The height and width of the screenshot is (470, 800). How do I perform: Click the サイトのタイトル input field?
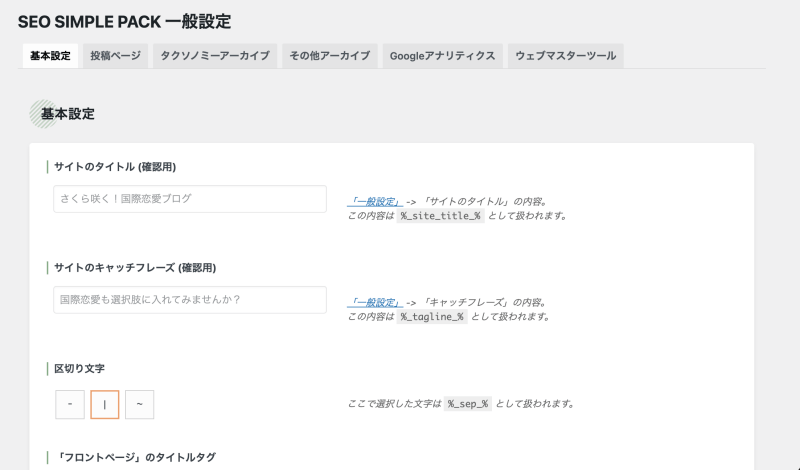tap(190, 199)
